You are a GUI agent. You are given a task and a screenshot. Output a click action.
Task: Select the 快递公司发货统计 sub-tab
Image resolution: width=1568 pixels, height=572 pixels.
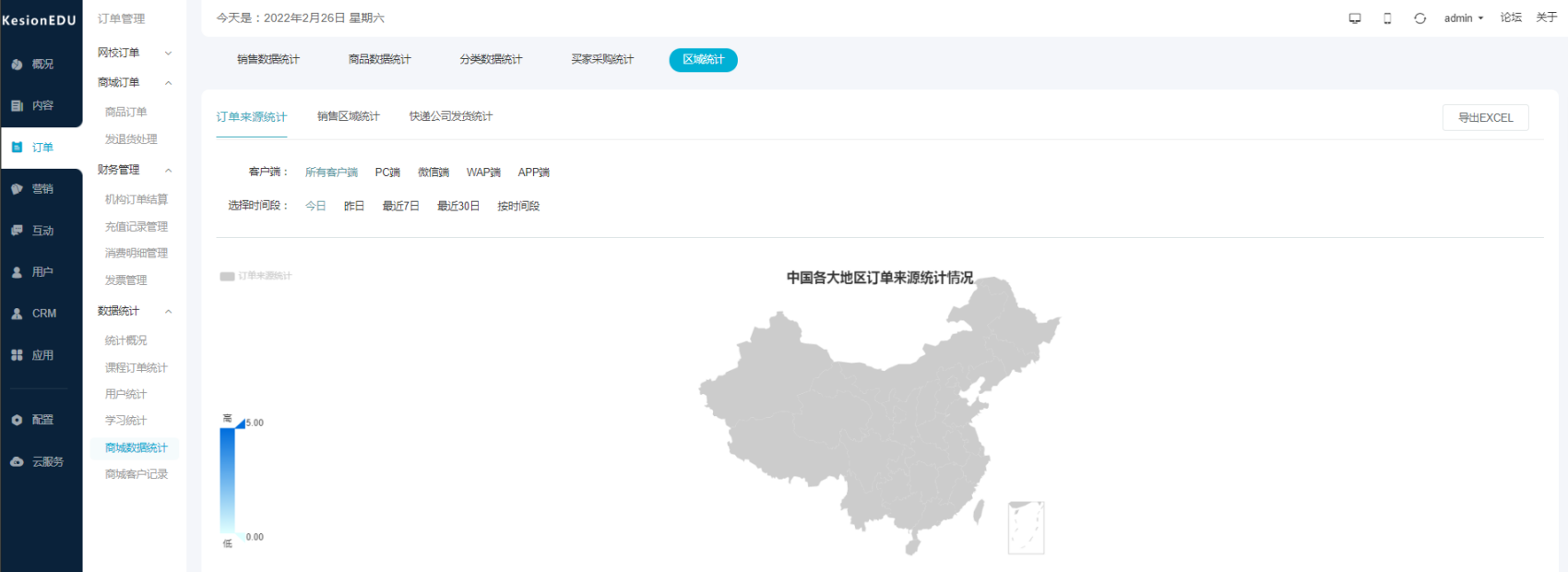[451, 116]
